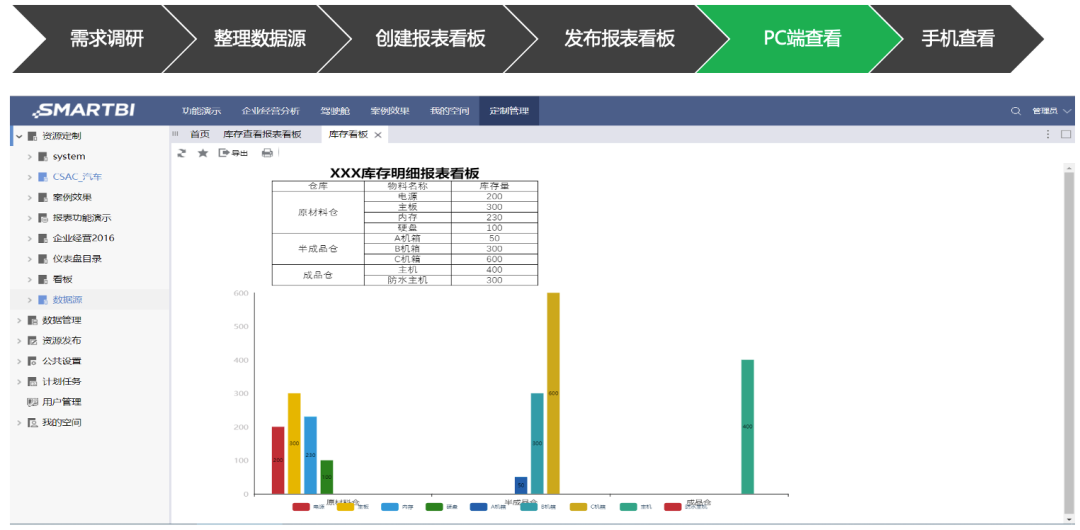Click the folder icon beside 仪表盘目录
Image resolution: width=1080 pixels, height=530 pixels.
[x=43, y=259]
